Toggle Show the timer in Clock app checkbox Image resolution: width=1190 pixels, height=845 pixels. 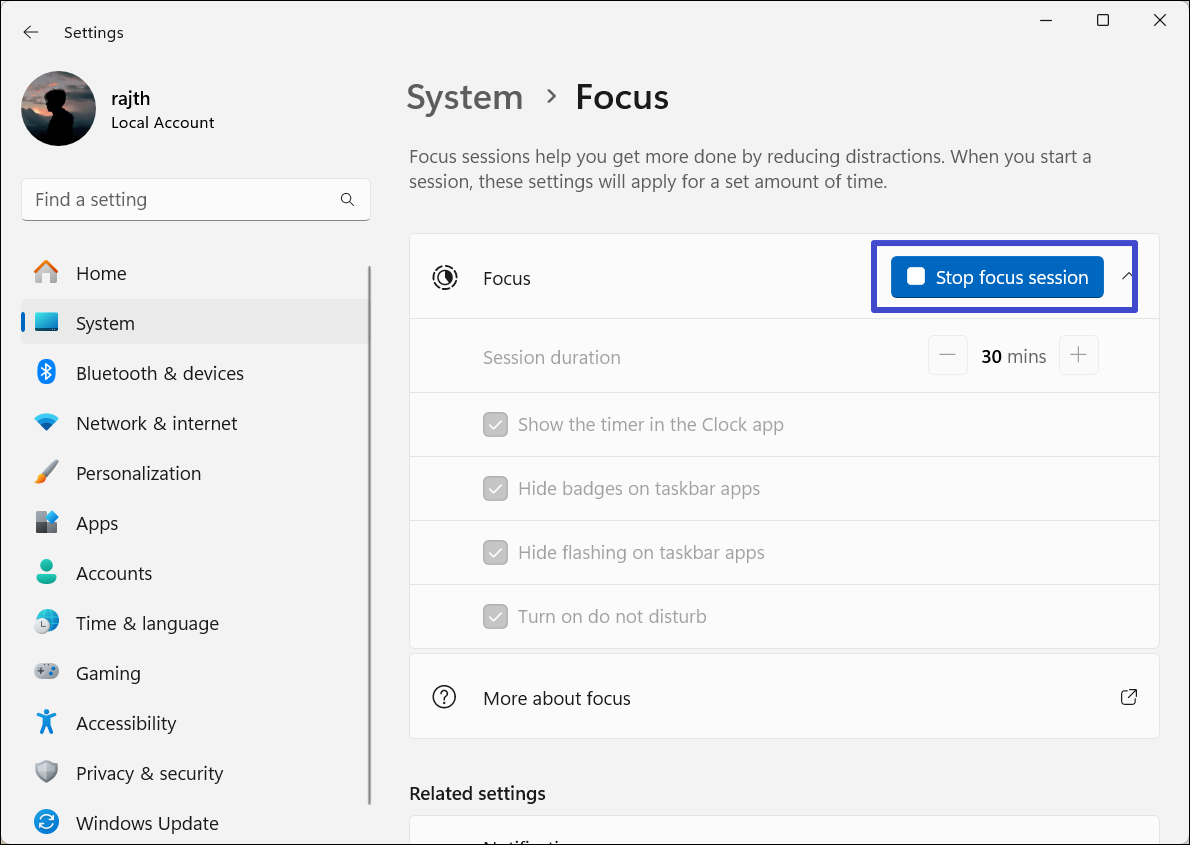click(495, 425)
